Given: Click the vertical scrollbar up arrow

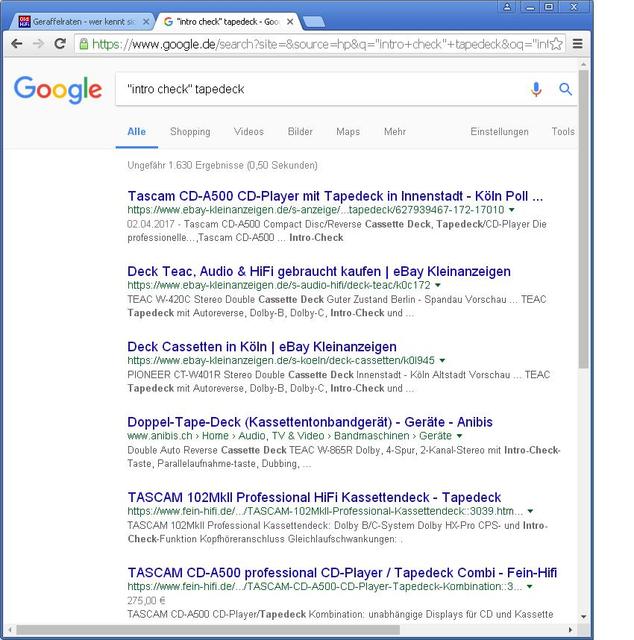Looking at the screenshot, I should [x=583, y=64].
